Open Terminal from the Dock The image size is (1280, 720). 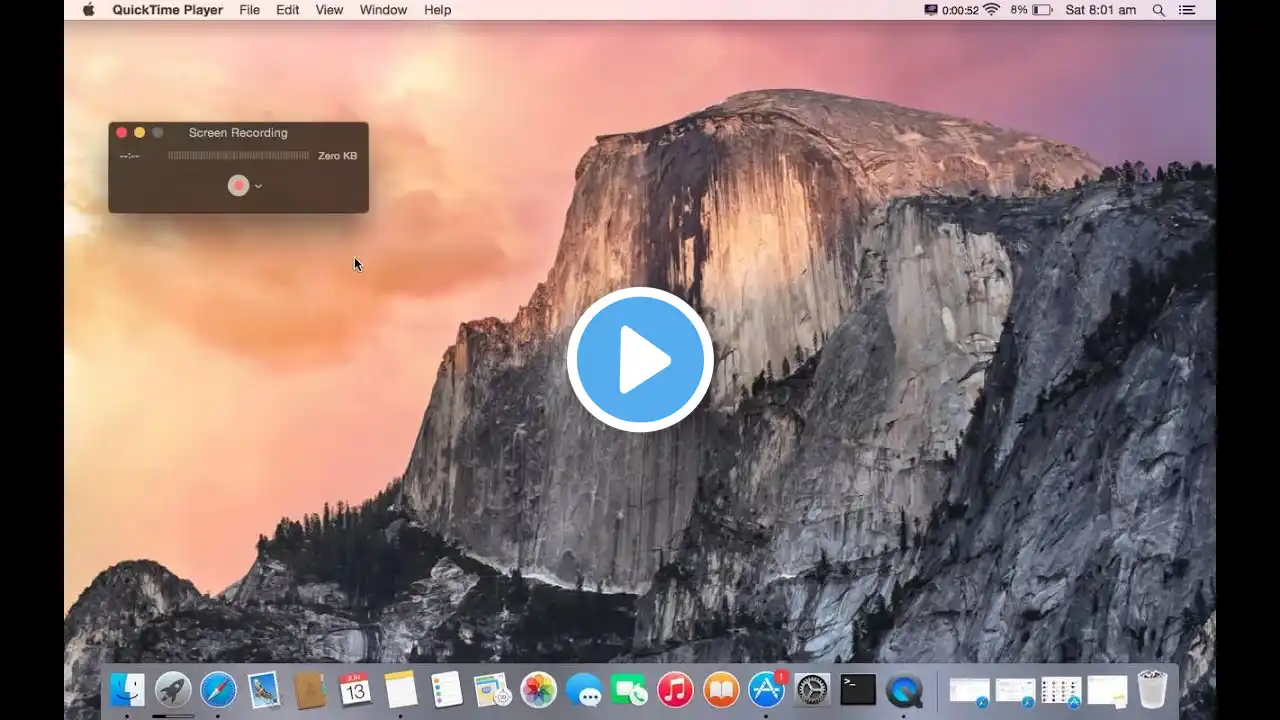pos(858,690)
